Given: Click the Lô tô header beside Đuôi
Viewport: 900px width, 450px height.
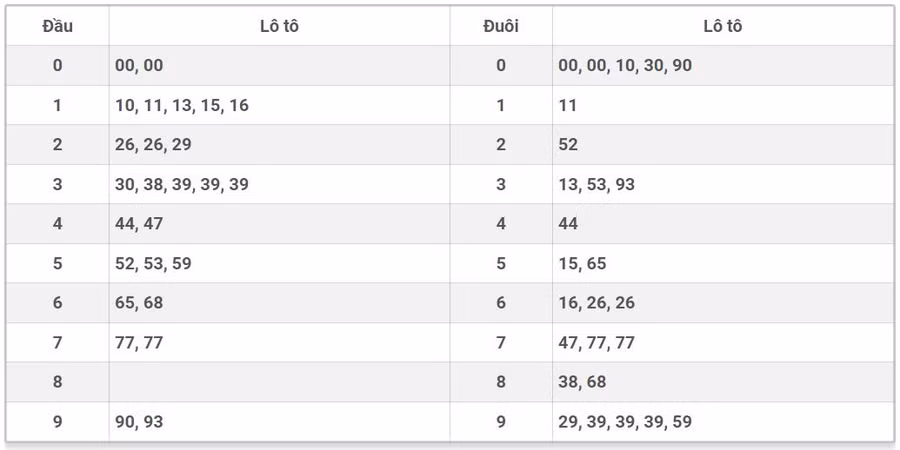Looking at the screenshot, I should [722, 26].
